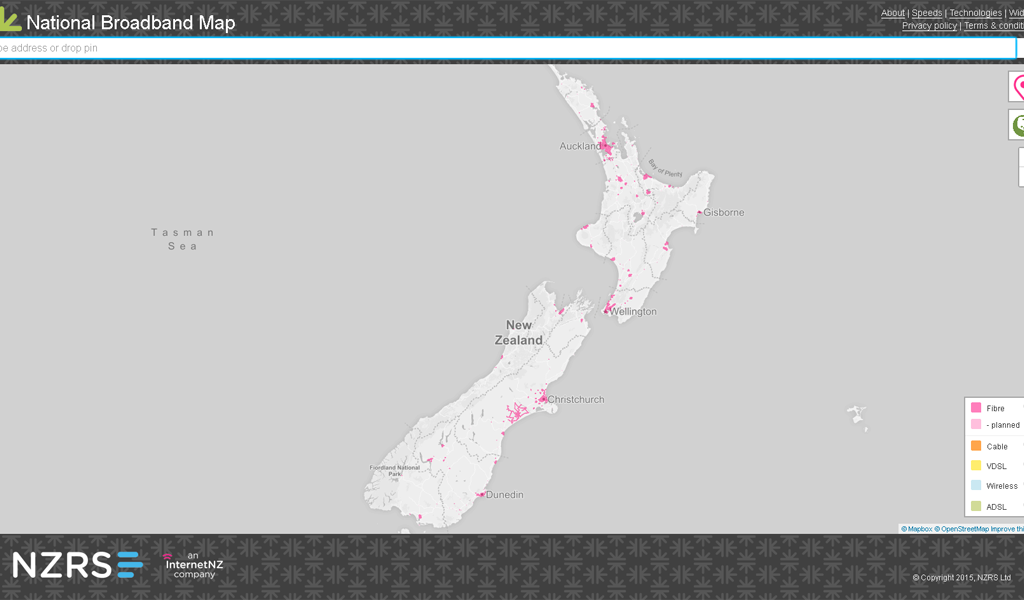
Task: Click the orange Cable icon in the legend
Action: click(x=976, y=446)
